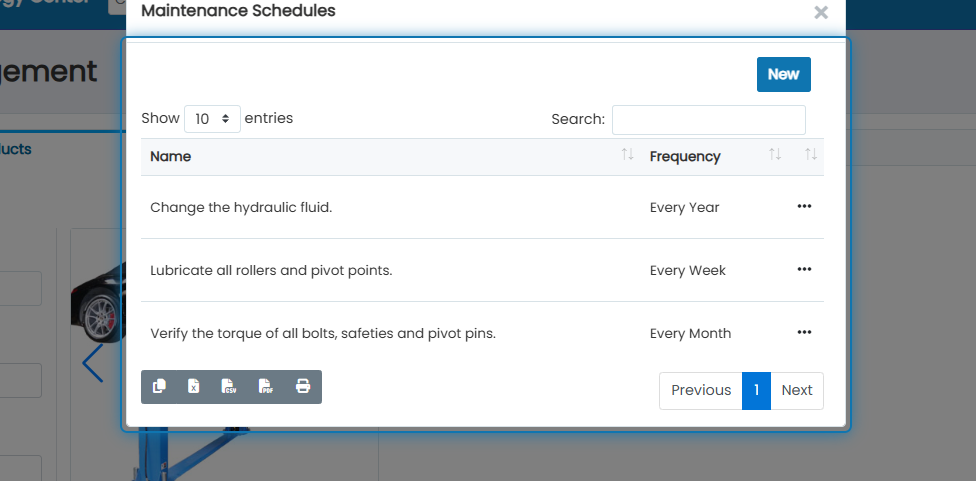
Task: Export table to Excel file icon
Action: (x=194, y=386)
